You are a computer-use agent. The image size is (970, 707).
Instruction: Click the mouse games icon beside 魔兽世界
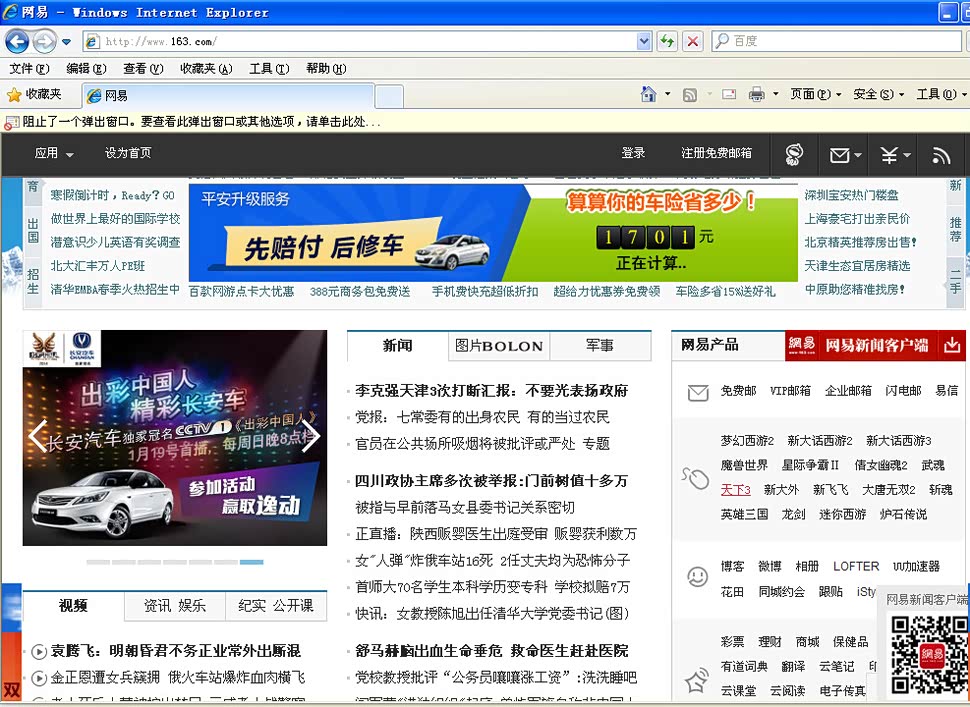coord(696,478)
